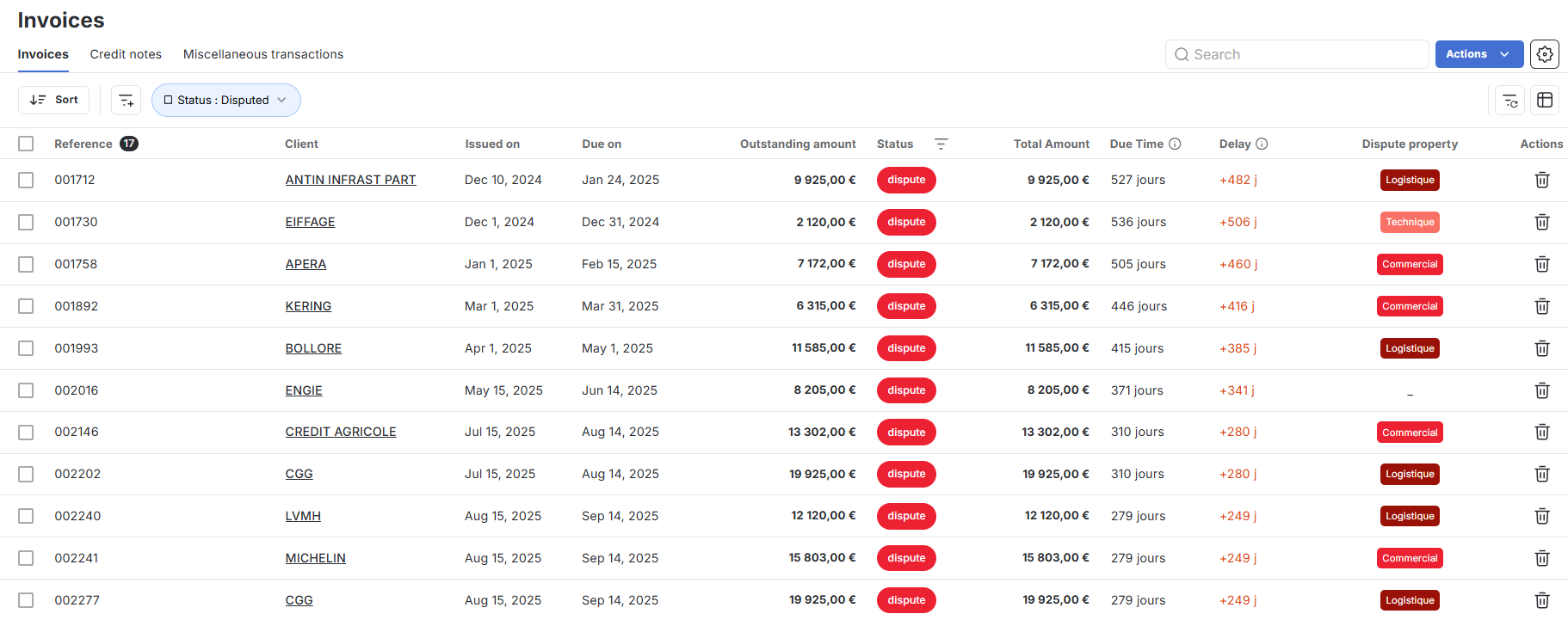Switch to Invoices tab
This screenshot has width=1568, height=620.
point(43,54)
